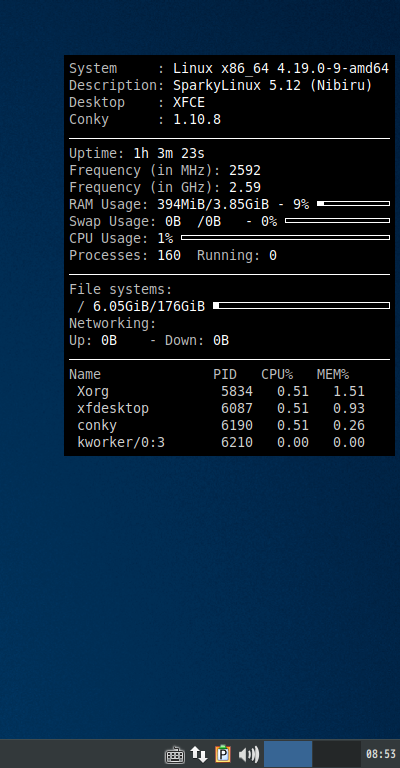Click the 'File systems:' heading
Screen dimensions: 400x768
point(121,289)
